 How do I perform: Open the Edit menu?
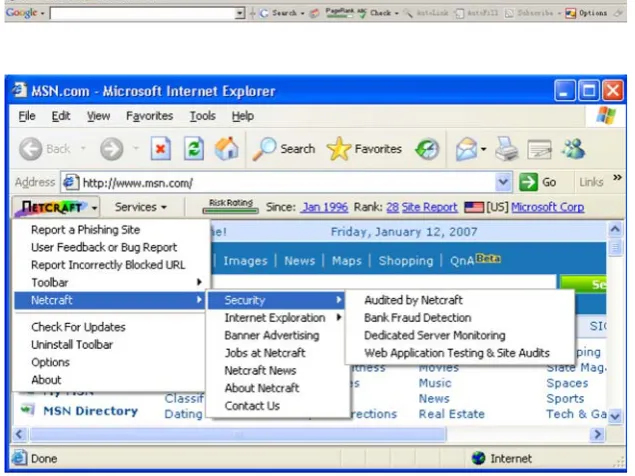61,116
